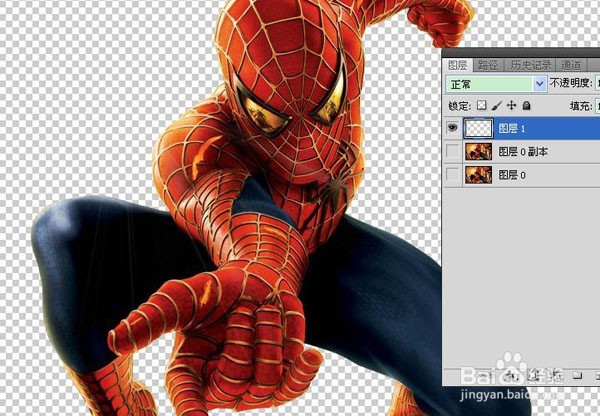
Task: Switch to the 通道 (Channels) tab
Action: [571, 65]
